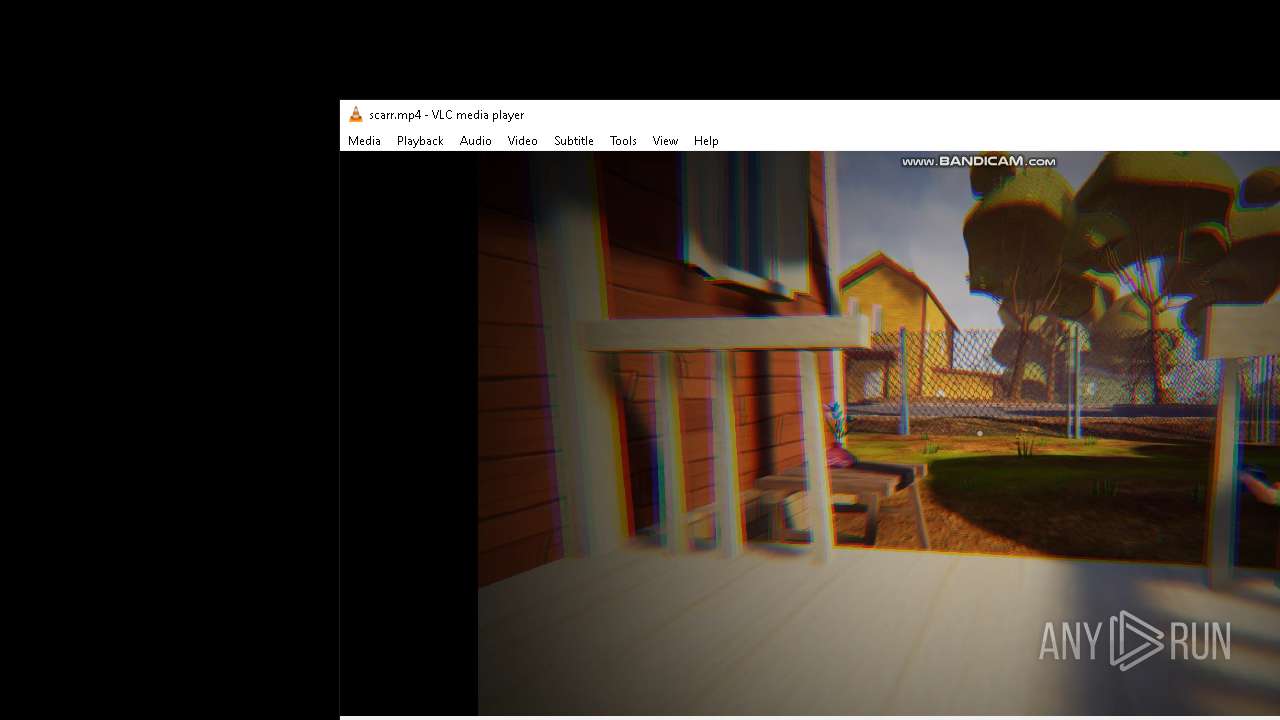Open the Playback menu
This screenshot has width=1280, height=720.
point(420,141)
